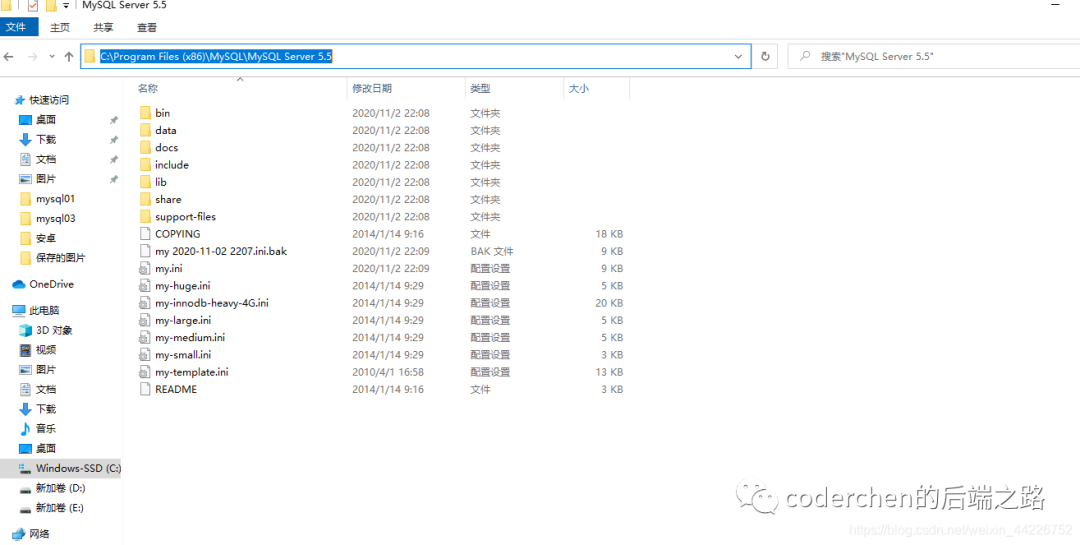Click quick access properties checkmark icon

[x=33, y=6]
